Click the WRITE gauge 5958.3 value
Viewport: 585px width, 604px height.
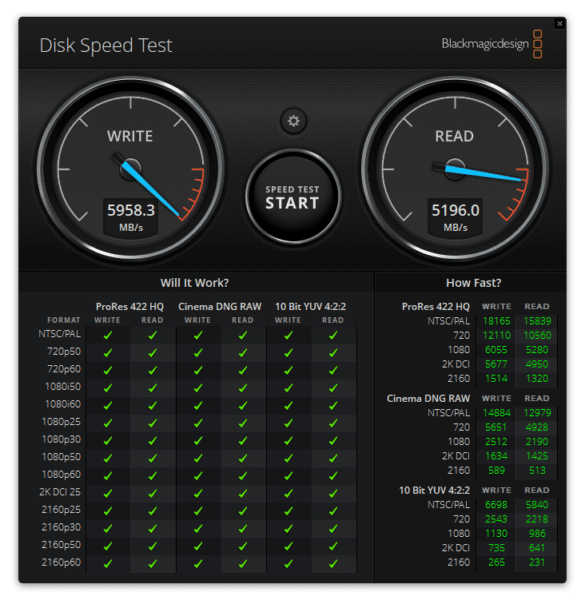click(x=131, y=210)
